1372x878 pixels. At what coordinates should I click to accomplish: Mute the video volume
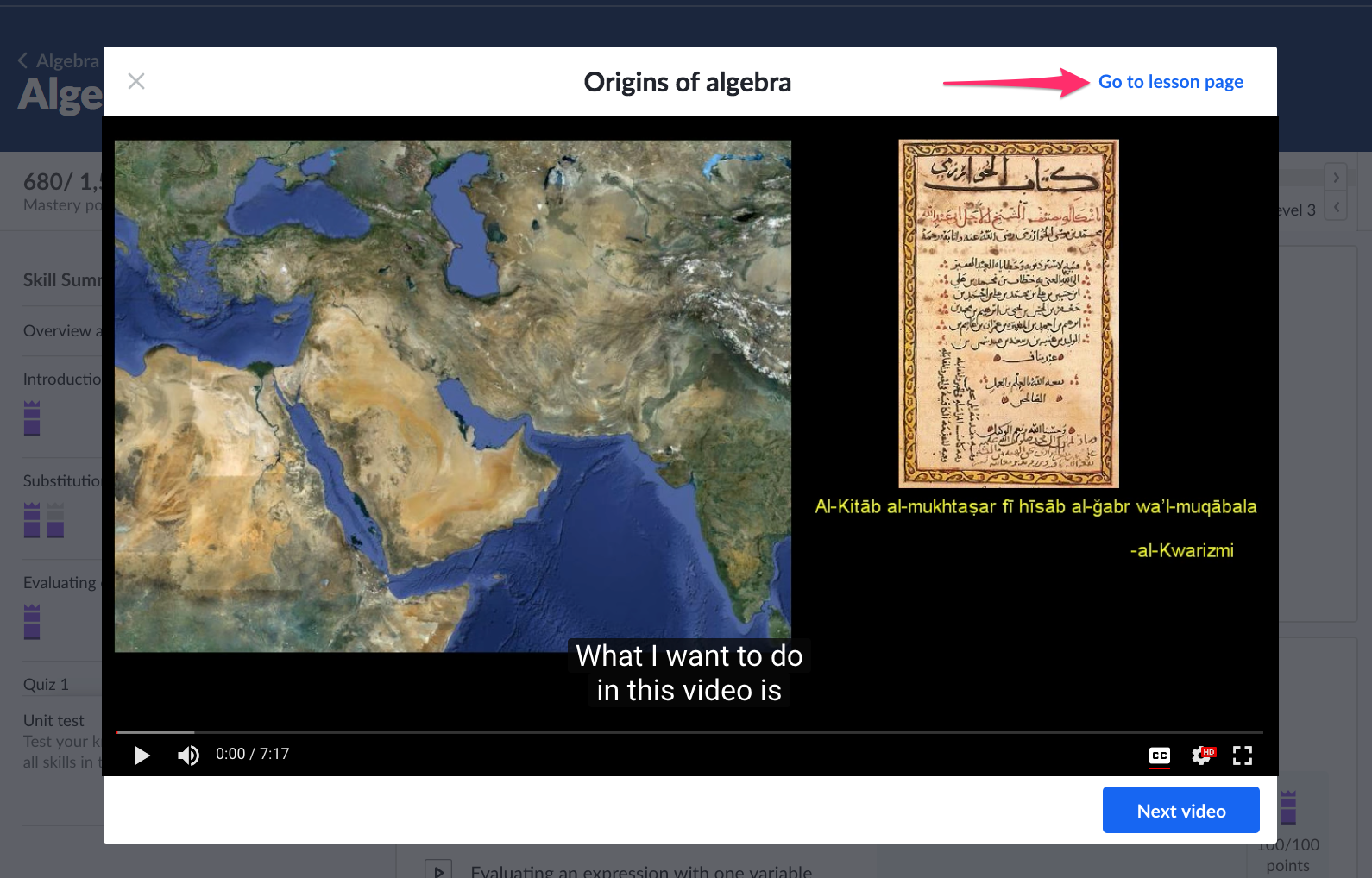click(x=188, y=756)
